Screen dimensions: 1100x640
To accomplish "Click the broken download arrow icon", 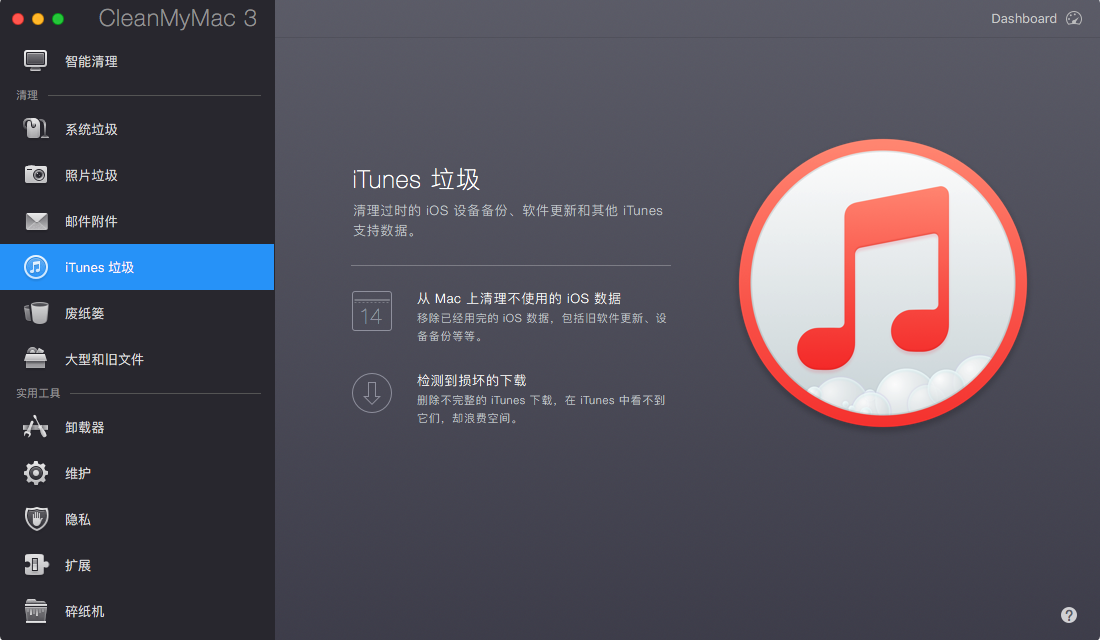I will click(372, 392).
